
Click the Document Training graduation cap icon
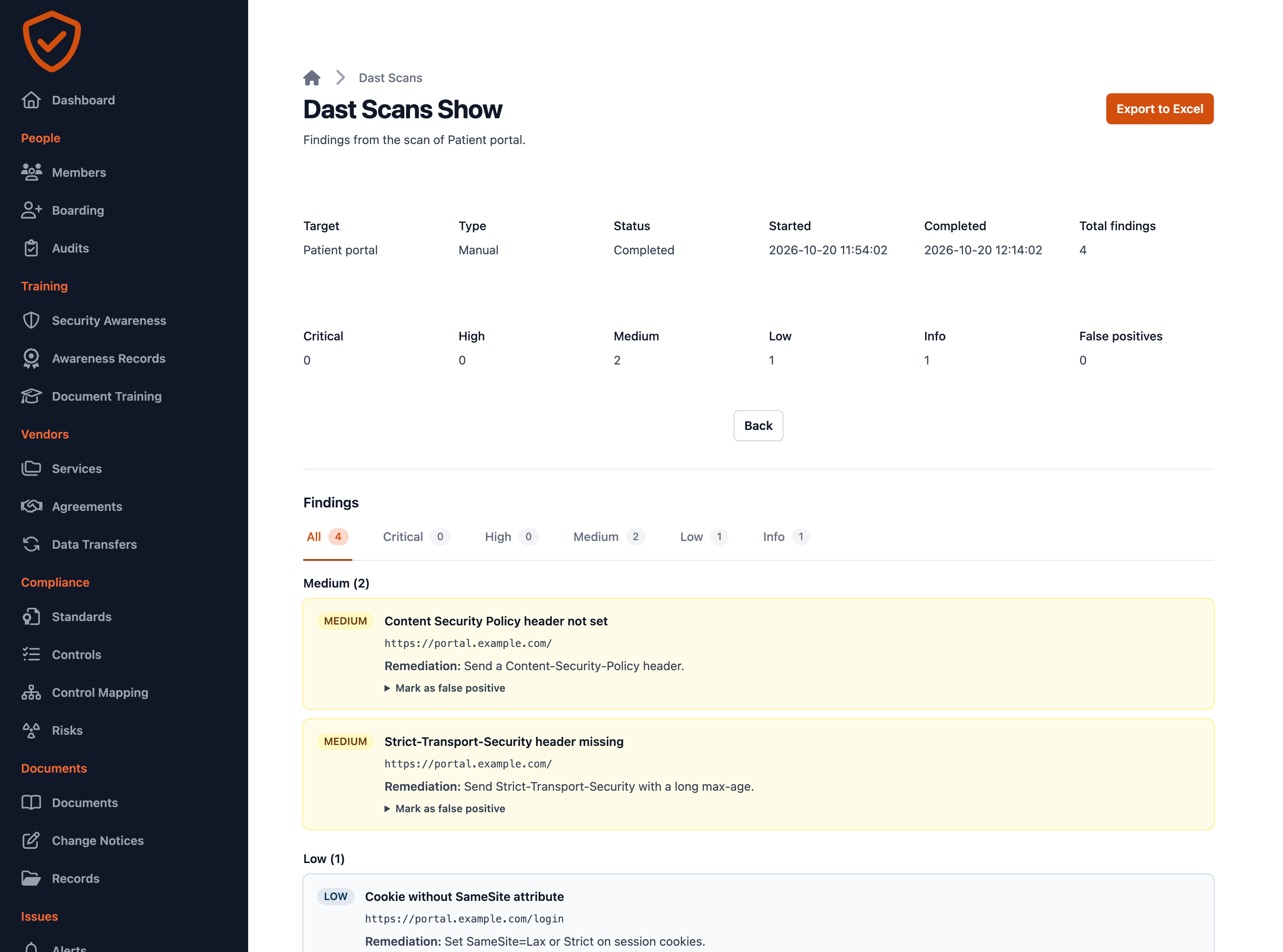coord(31,396)
